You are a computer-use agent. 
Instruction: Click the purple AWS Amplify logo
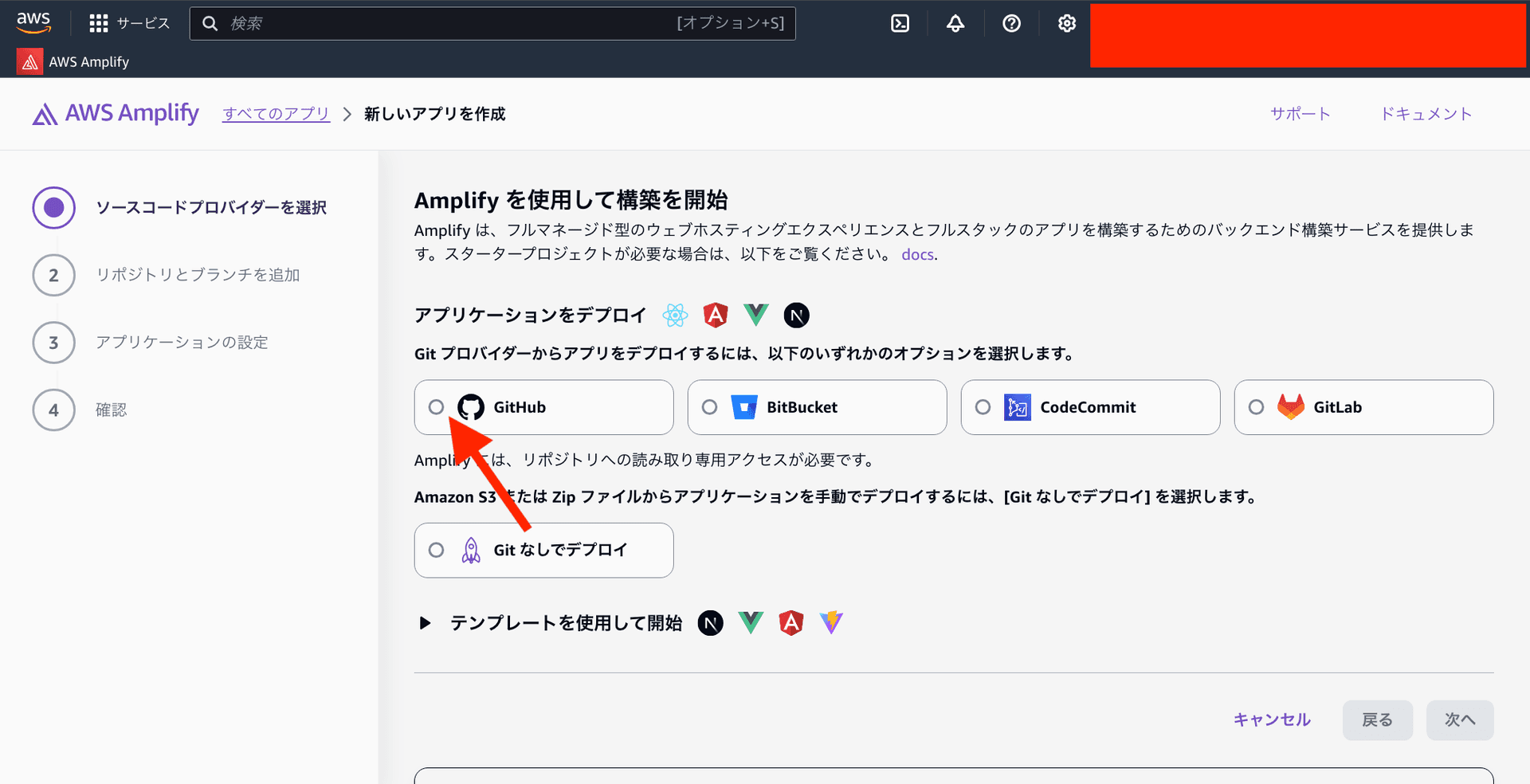click(x=116, y=114)
